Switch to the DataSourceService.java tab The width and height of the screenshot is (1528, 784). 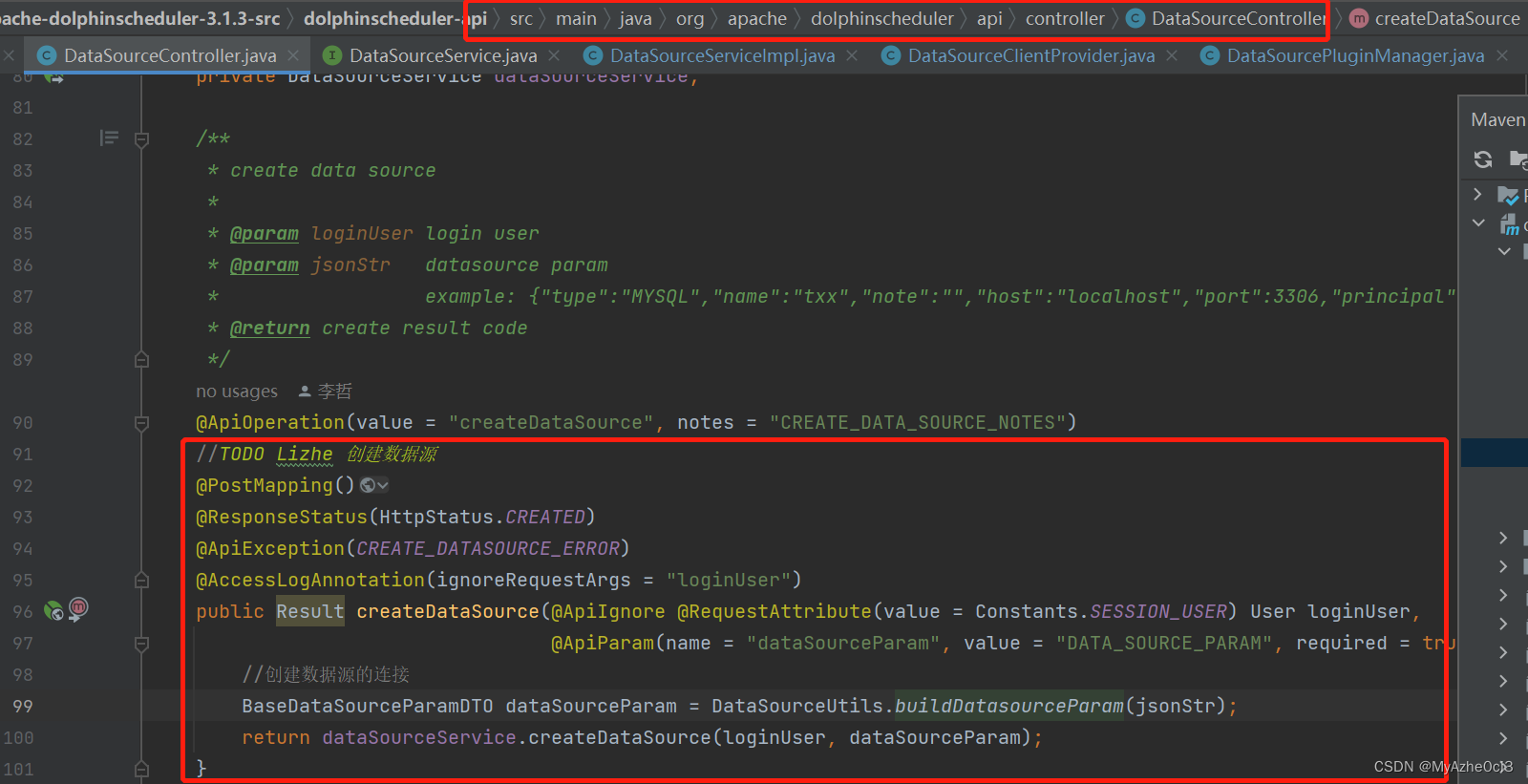pyautogui.click(x=443, y=55)
